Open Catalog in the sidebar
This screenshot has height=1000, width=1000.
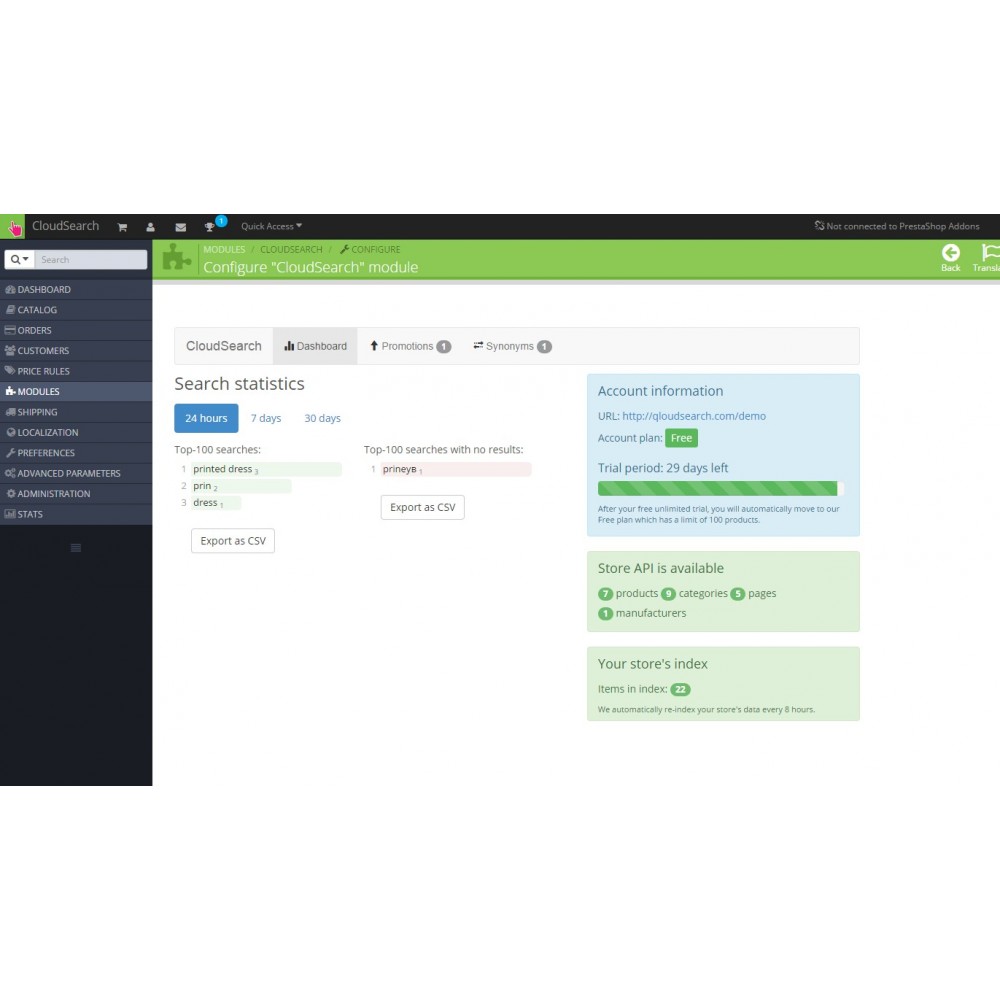coord(76,310)
